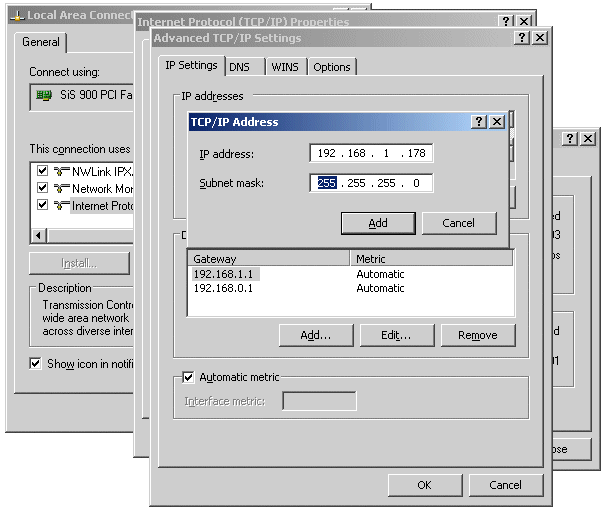Click Cancel in Advanced TCP/IP Settings

(506, 485)
